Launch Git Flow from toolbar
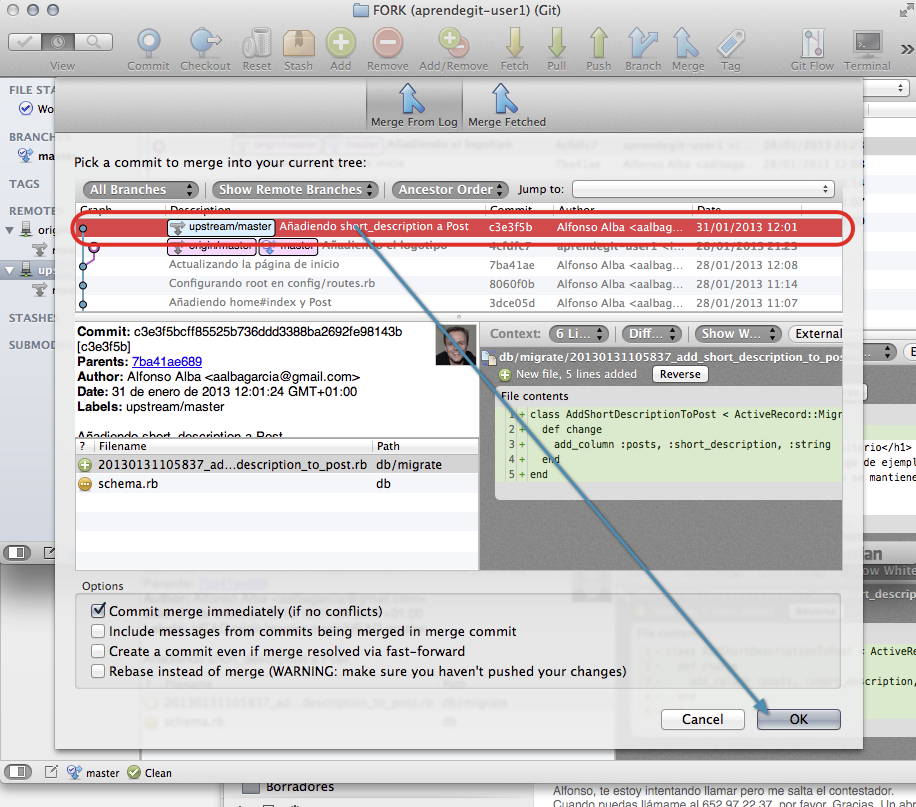Viewport: 916px width, 807px height. click(811, 45)
